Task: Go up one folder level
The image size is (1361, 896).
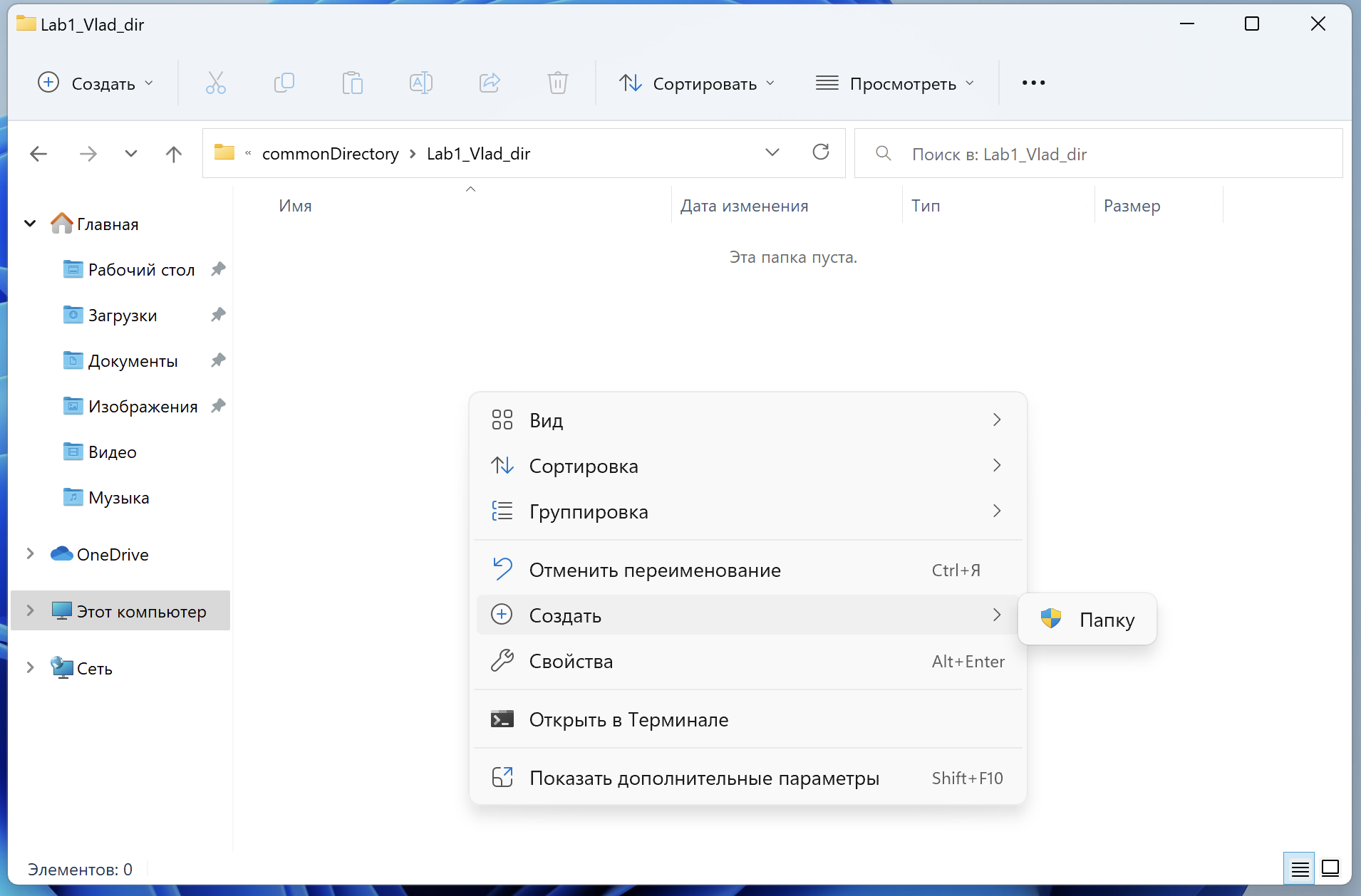Action: pyautogui.click(x=173, y=154)
